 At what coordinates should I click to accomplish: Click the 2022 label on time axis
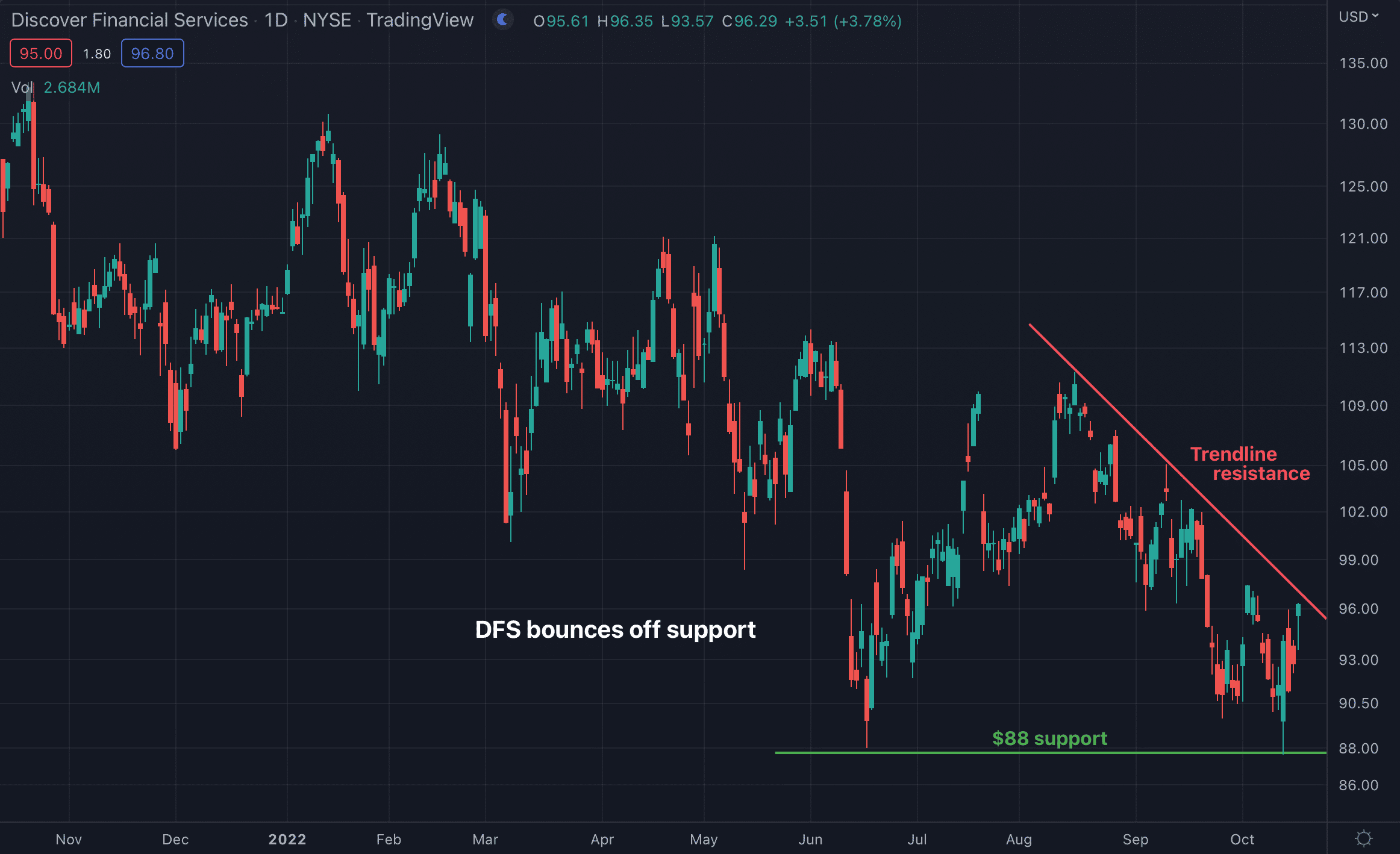coord(287,839)
